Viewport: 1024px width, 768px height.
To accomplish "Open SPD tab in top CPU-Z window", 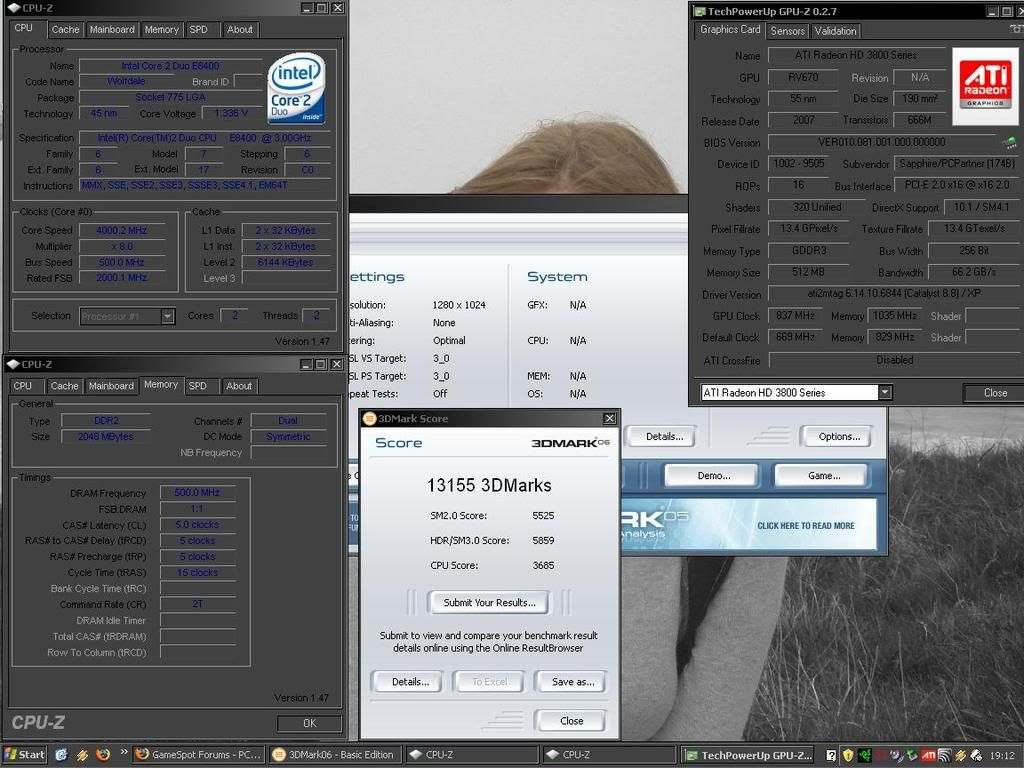I will click(199, 29).
